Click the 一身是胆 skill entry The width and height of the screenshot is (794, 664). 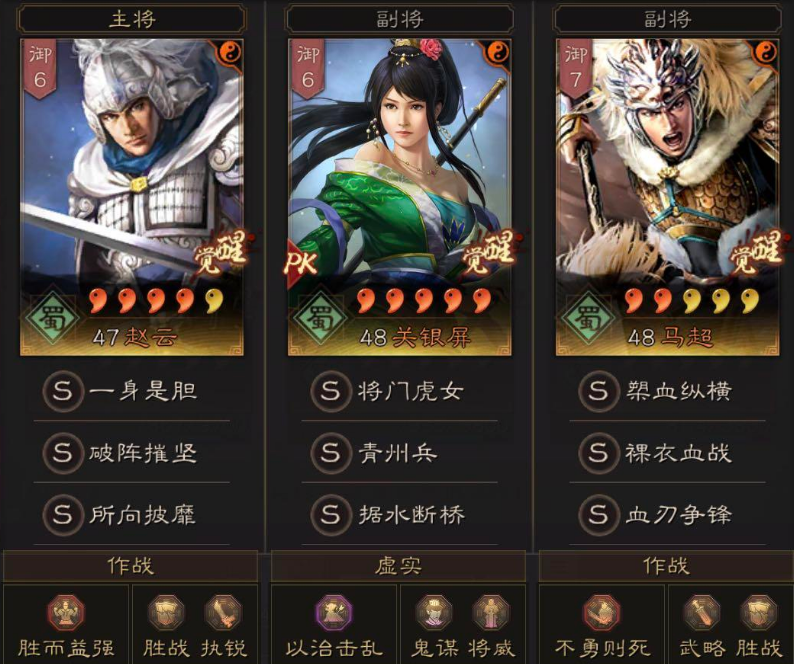click(x=132, y=391)
